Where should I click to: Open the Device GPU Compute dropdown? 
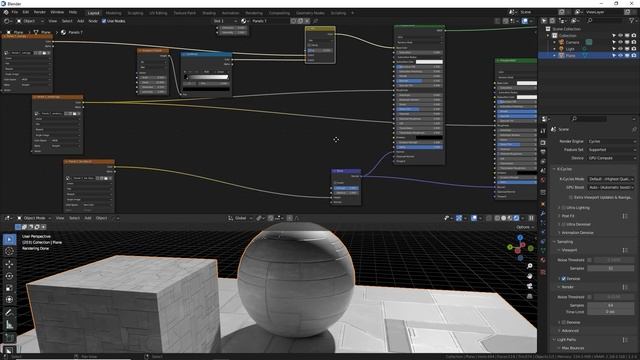[x=611, y=158]
